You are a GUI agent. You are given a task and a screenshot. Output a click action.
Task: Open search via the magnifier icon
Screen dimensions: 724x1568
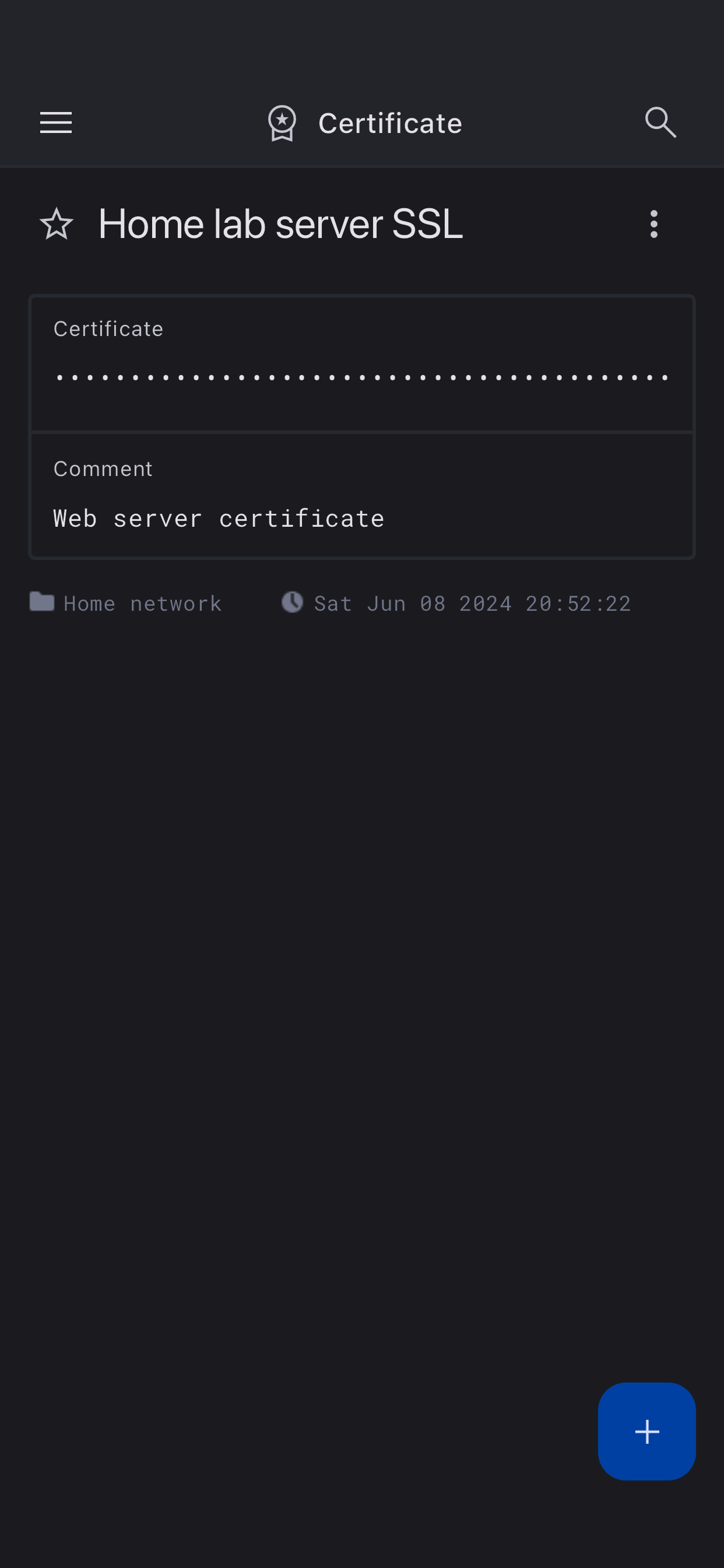660,123
